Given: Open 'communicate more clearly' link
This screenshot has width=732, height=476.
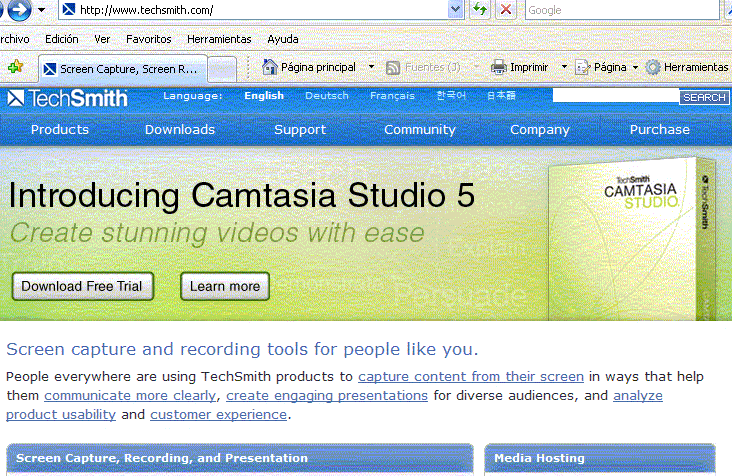Looking at the screenshot, I should (130, 396).
